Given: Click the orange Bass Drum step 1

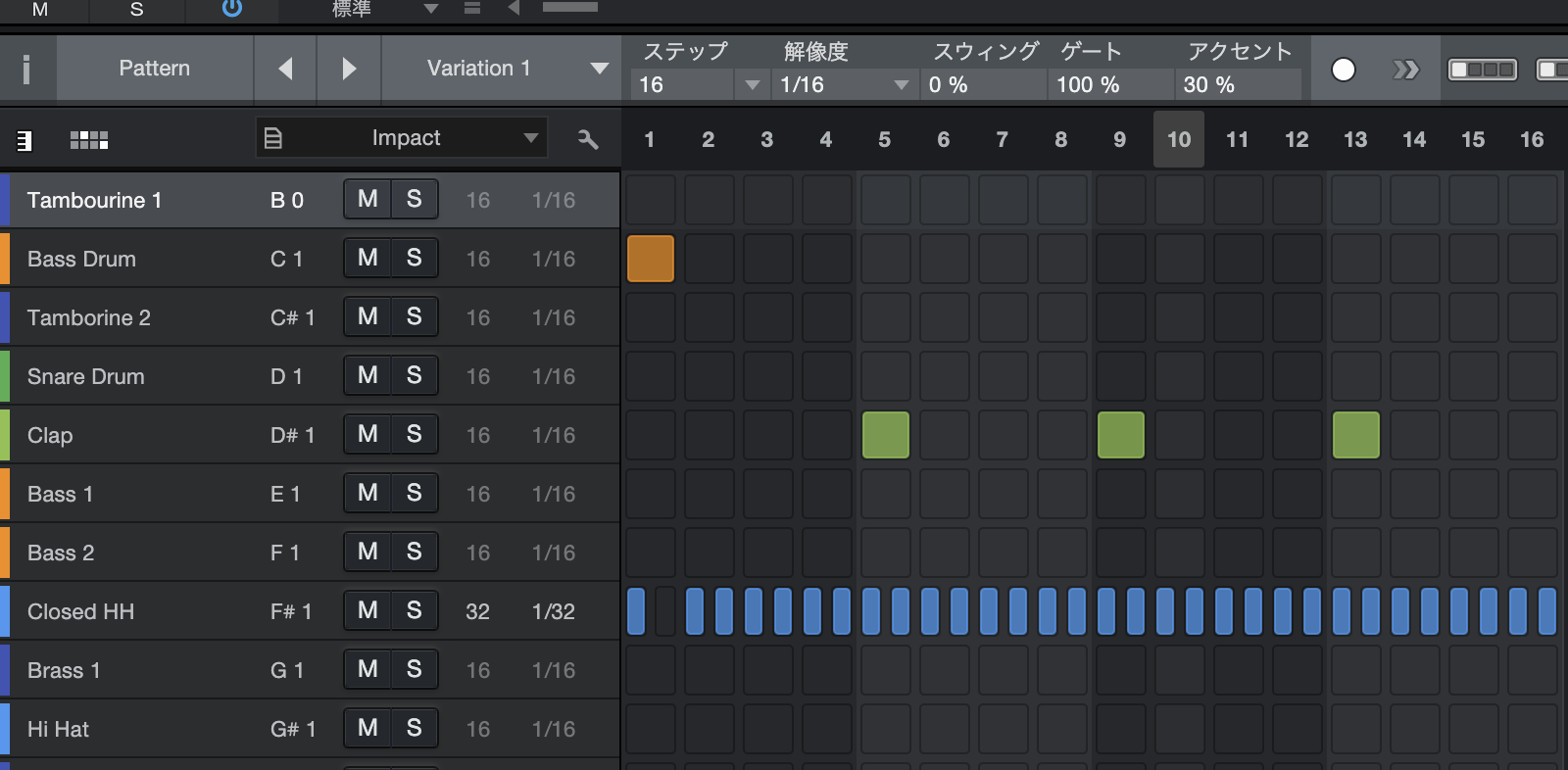Looking at the screenshot, I should tap(651, 259).
